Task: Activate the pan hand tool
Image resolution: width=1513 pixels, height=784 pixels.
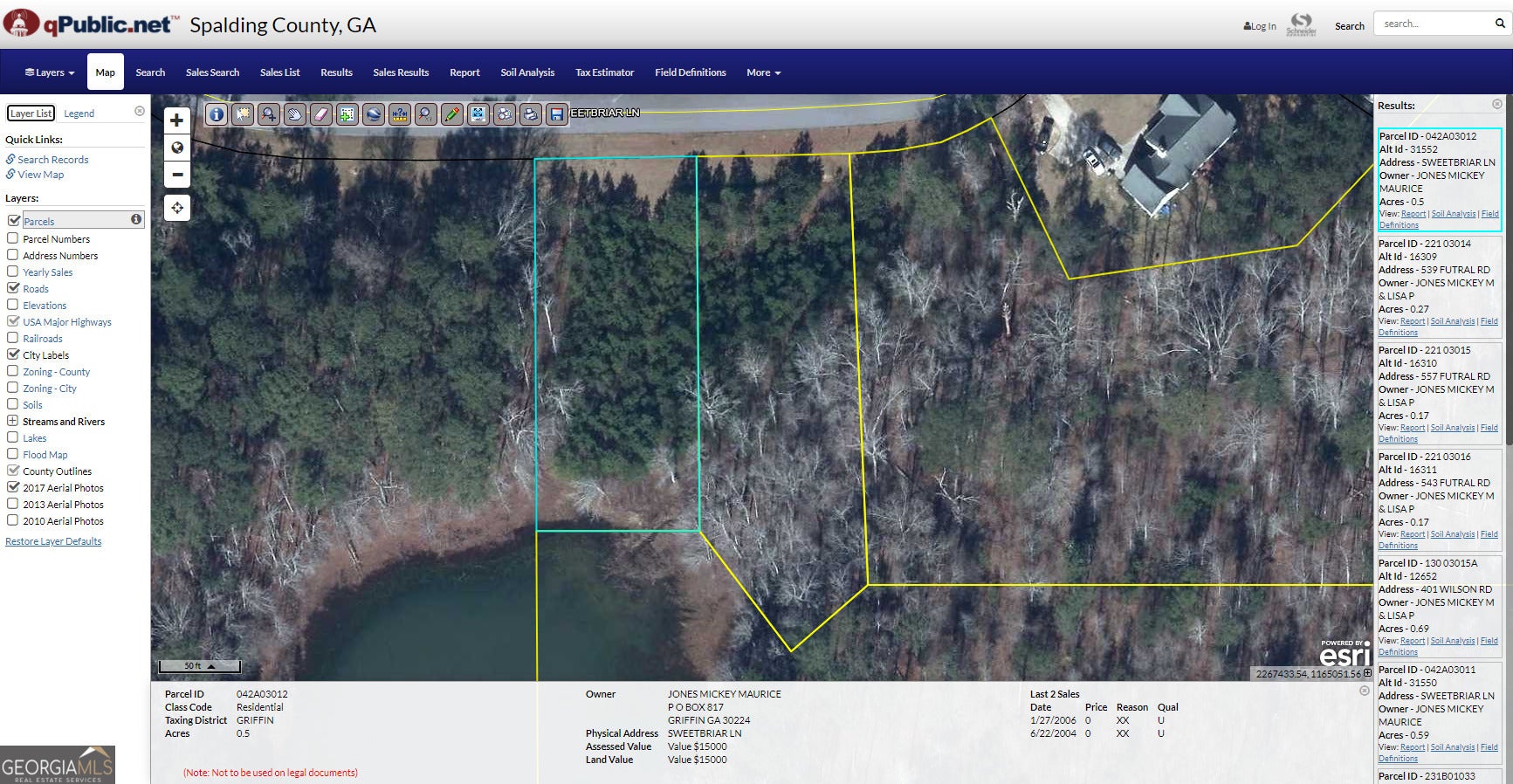Action: point(295,114)
